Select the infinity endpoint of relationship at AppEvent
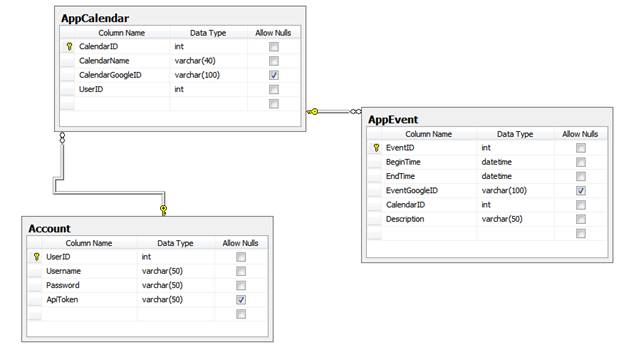This screenshot has width=624, height=360. (355, 112)
